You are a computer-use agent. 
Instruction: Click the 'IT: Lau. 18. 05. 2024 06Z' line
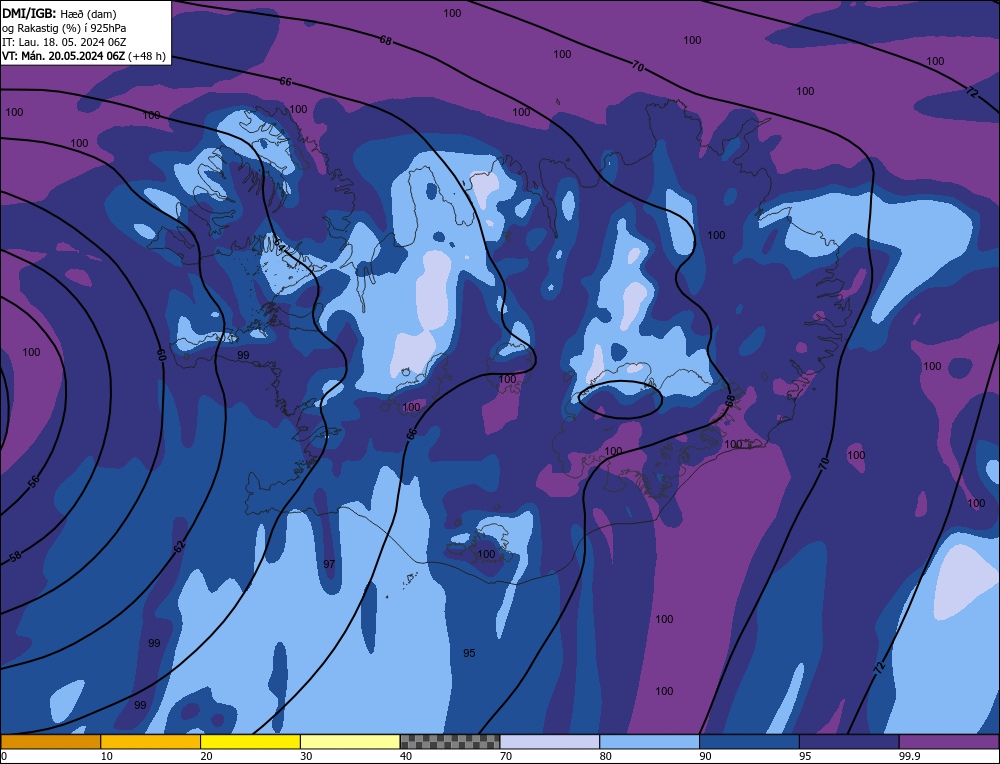pos(64,42)
